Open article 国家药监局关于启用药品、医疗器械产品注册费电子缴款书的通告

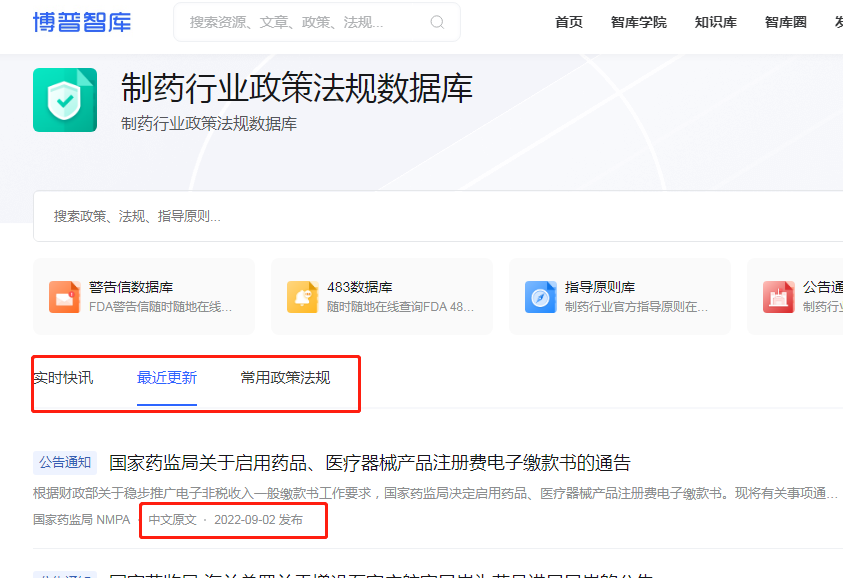(370, 463)
